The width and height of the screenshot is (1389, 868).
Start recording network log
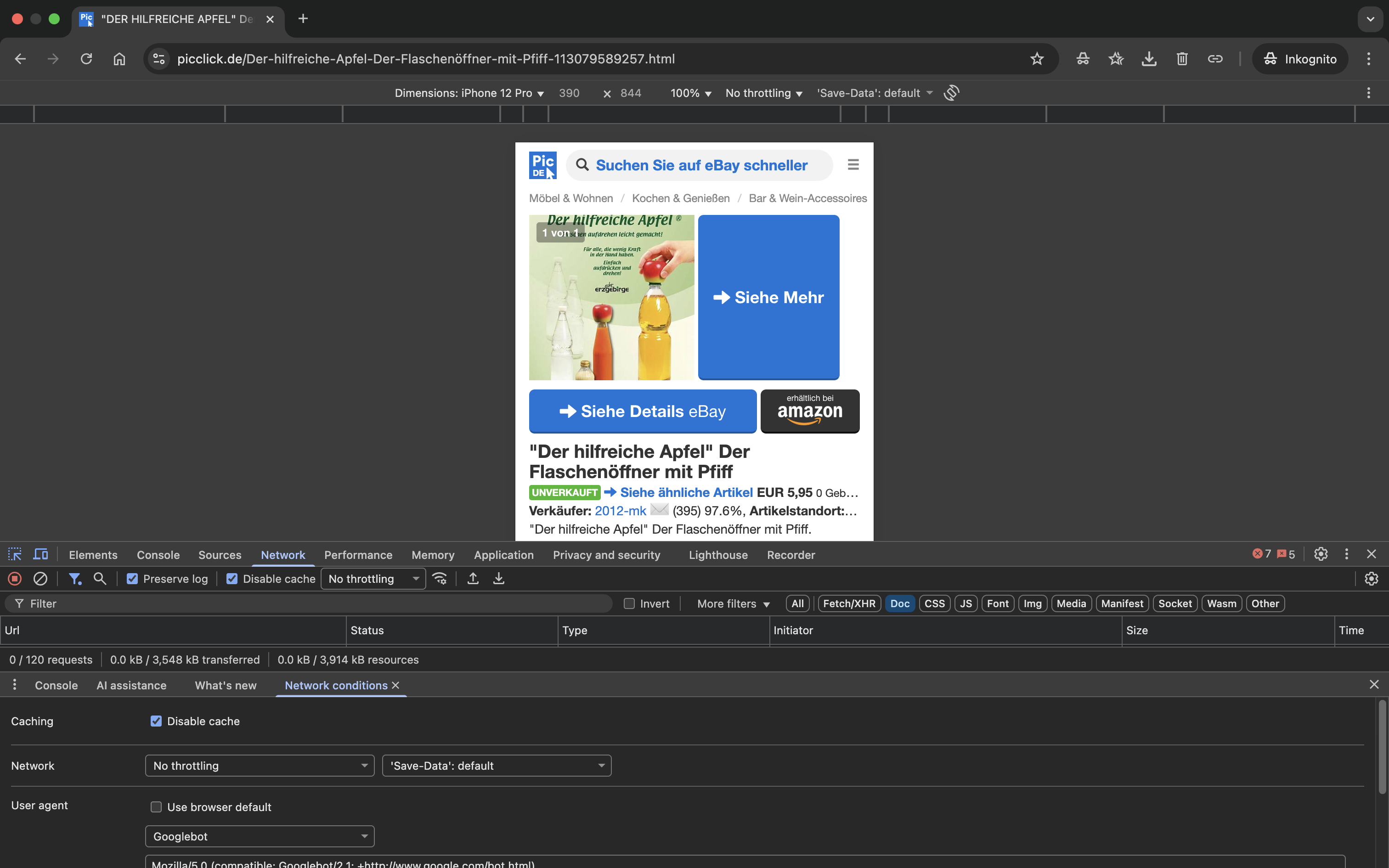click(x=14, y=578)
